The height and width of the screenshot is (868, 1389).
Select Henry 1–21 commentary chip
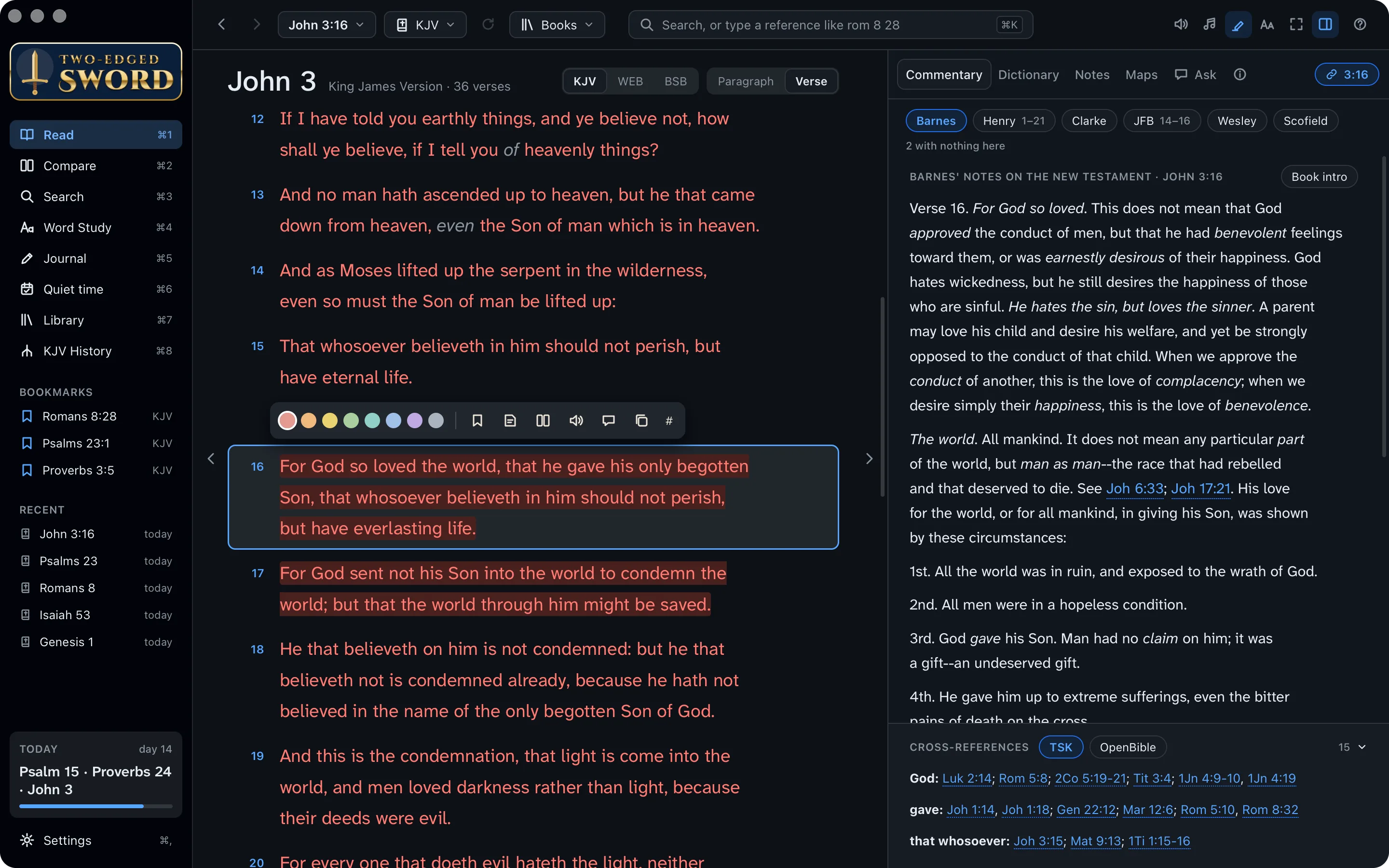[1014, 121]
